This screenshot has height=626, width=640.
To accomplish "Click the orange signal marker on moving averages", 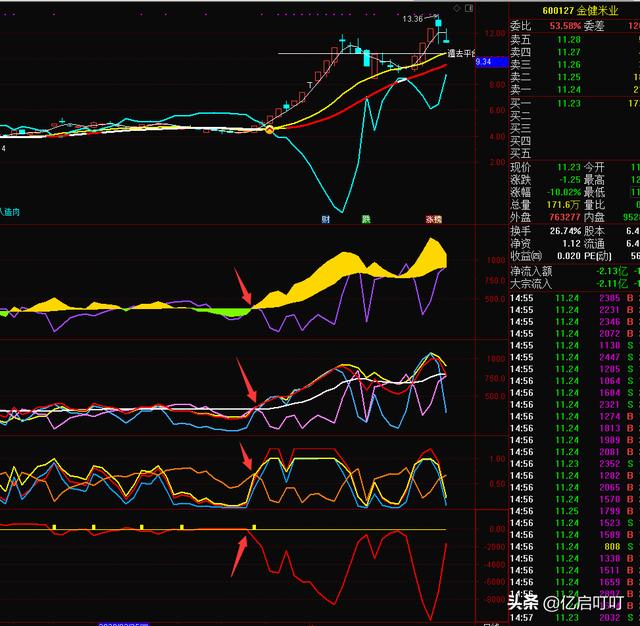I will (269, 130).
